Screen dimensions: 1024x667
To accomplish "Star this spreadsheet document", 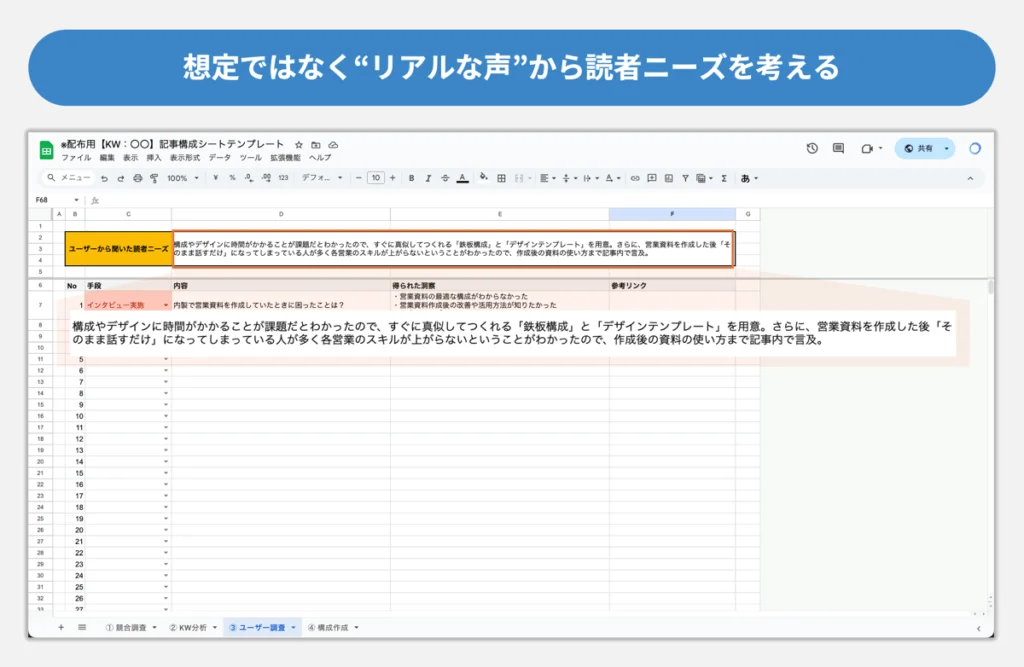I will pos(298,145).
